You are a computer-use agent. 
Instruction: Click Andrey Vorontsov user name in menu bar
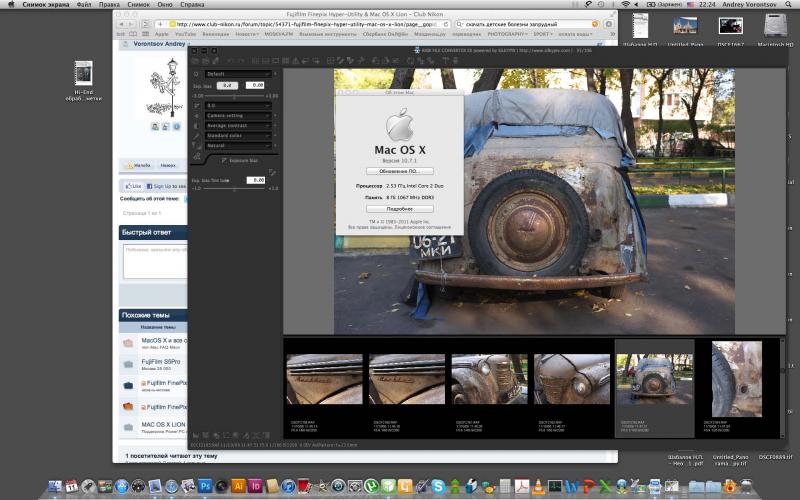[x=748, y=4]
